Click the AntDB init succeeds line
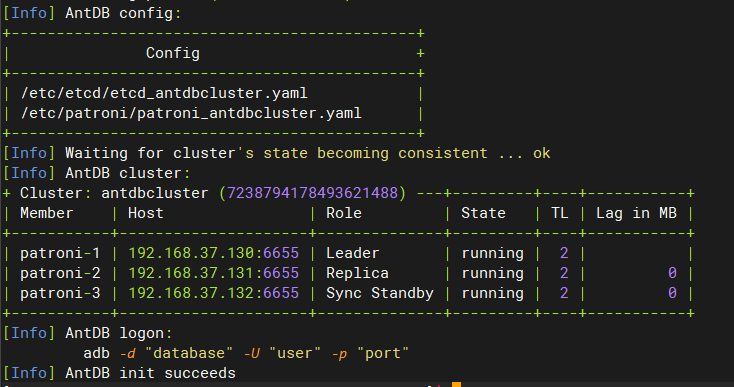This screenshot has width=734, height=387. tap(119, 373)
